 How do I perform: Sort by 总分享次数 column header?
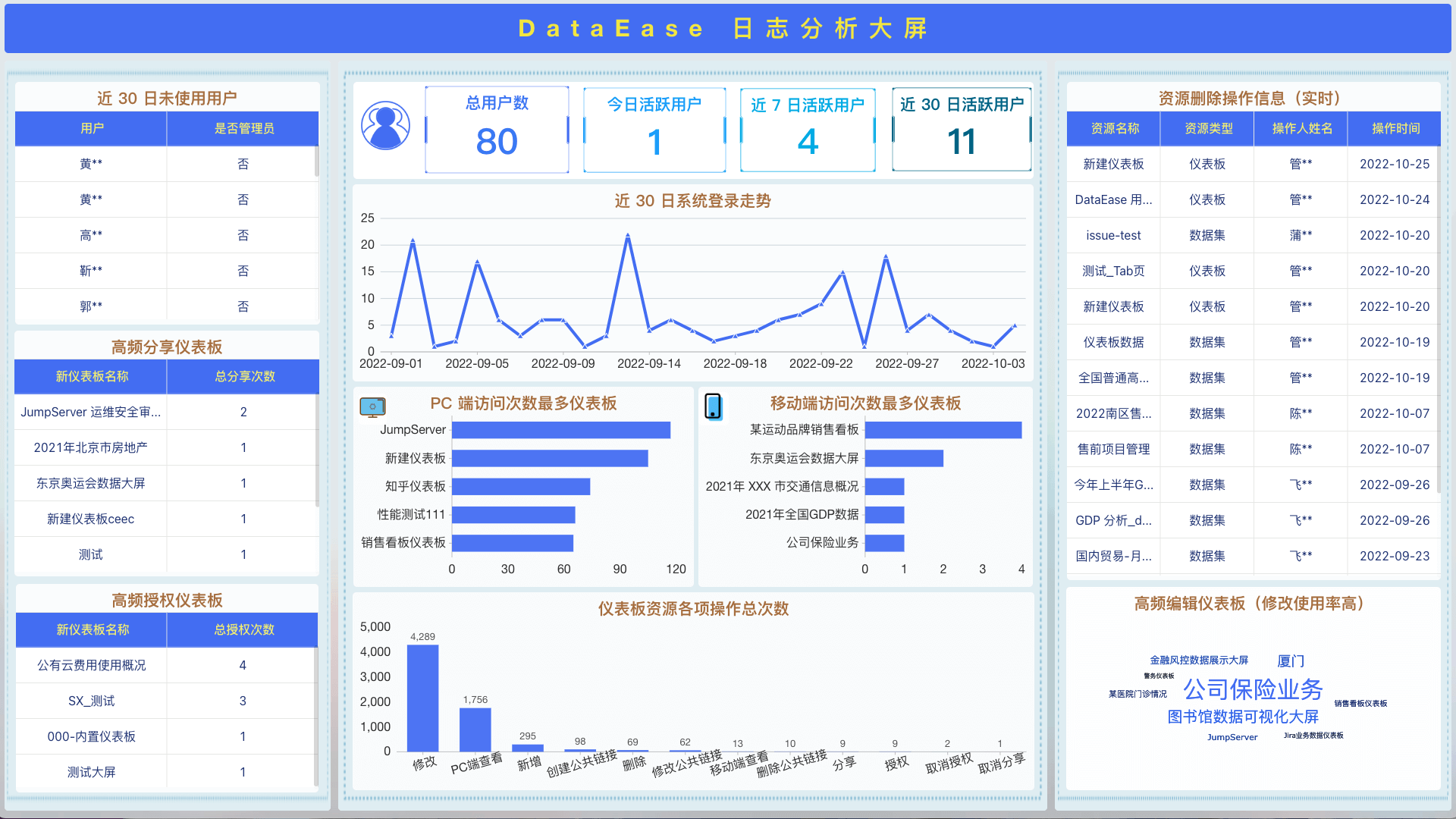244,376
